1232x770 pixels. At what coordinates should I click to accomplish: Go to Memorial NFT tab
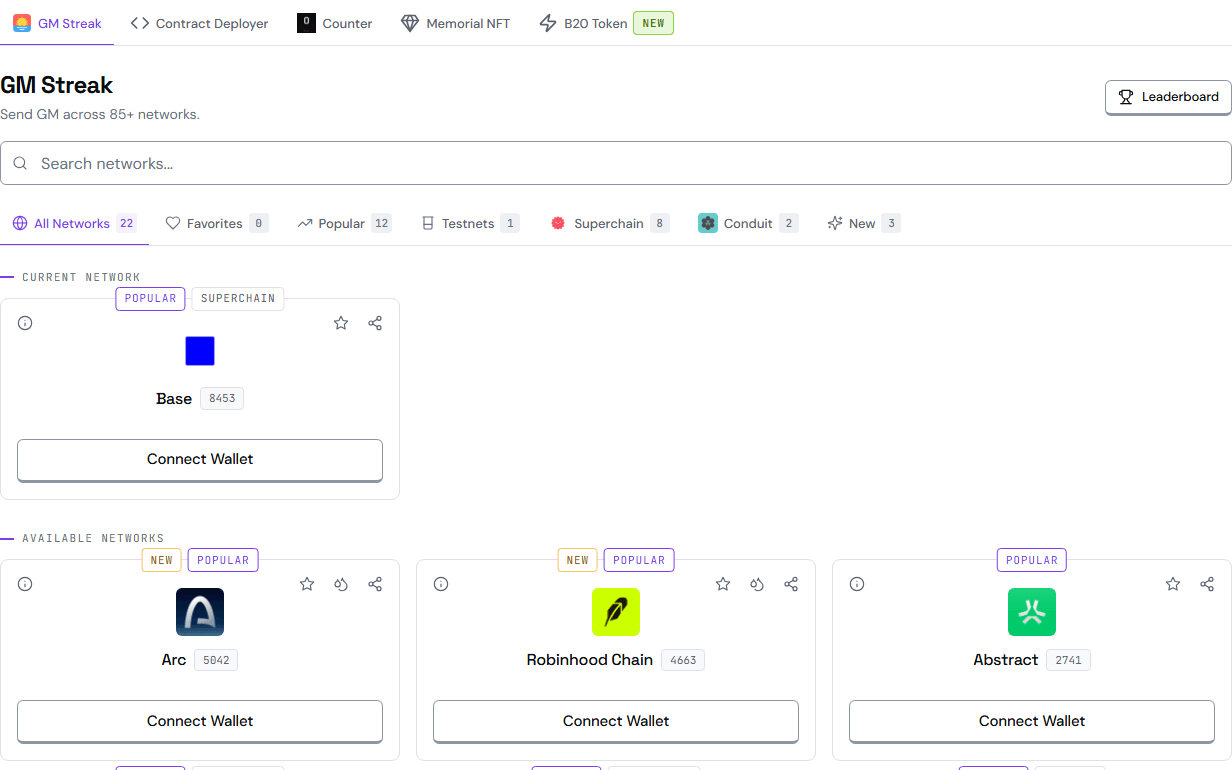455,23
